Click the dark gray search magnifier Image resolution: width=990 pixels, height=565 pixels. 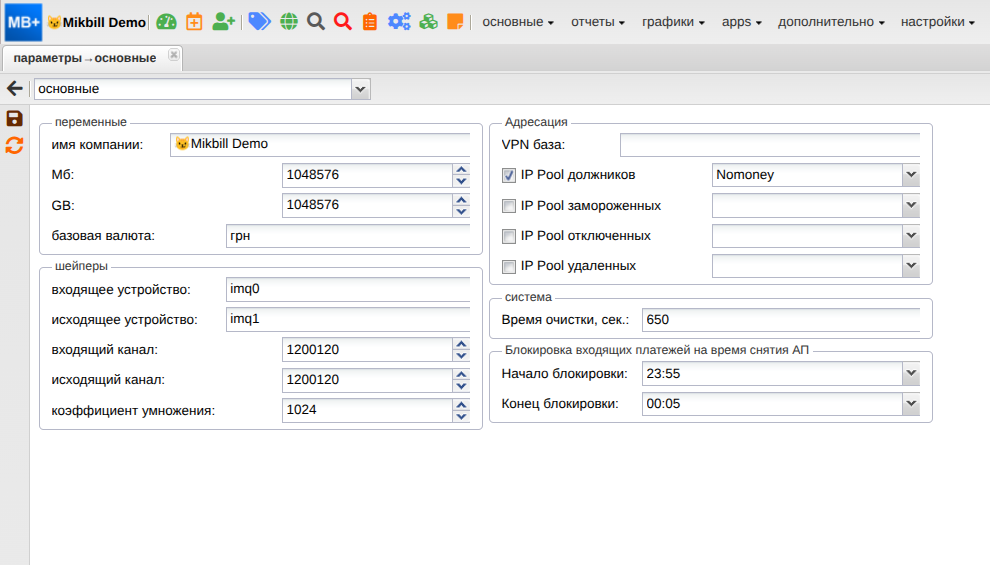[316, 22]
